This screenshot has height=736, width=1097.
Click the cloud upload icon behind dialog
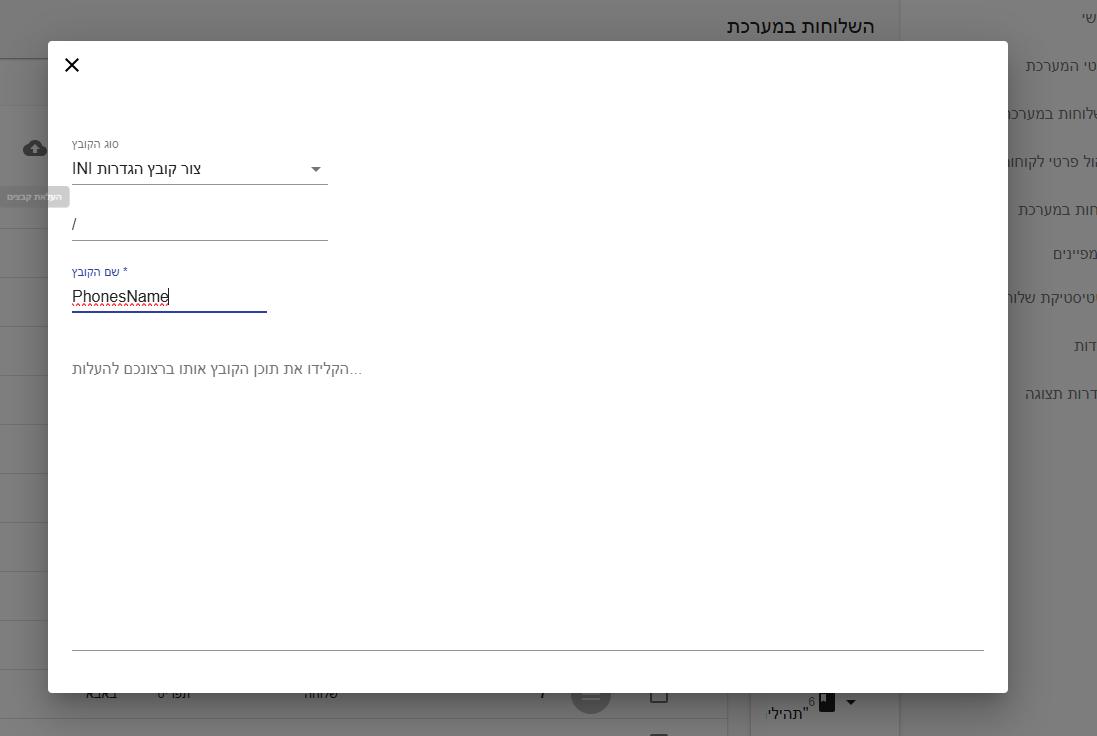[x=34, y=148]
